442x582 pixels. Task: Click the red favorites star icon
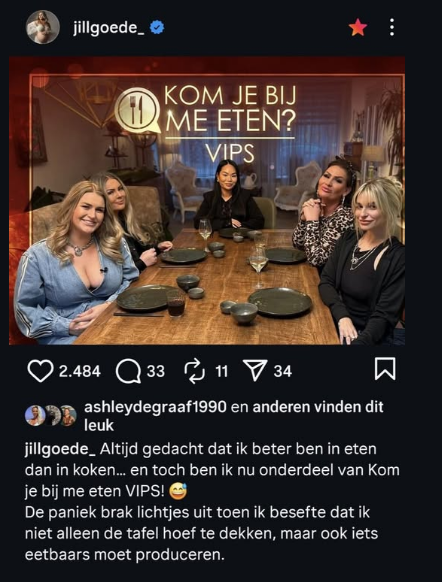(358, 28)
